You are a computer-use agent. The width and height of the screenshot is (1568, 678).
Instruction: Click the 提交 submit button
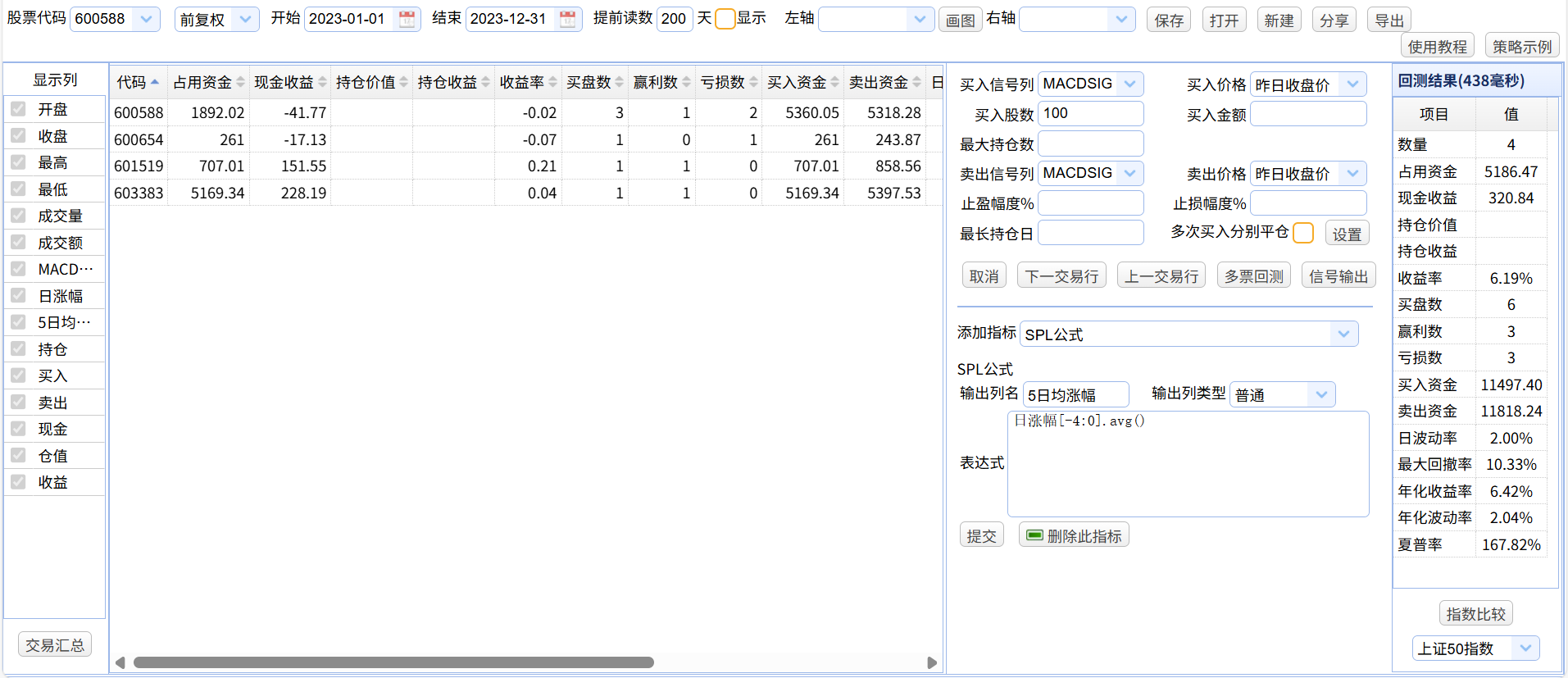(981, 535)
